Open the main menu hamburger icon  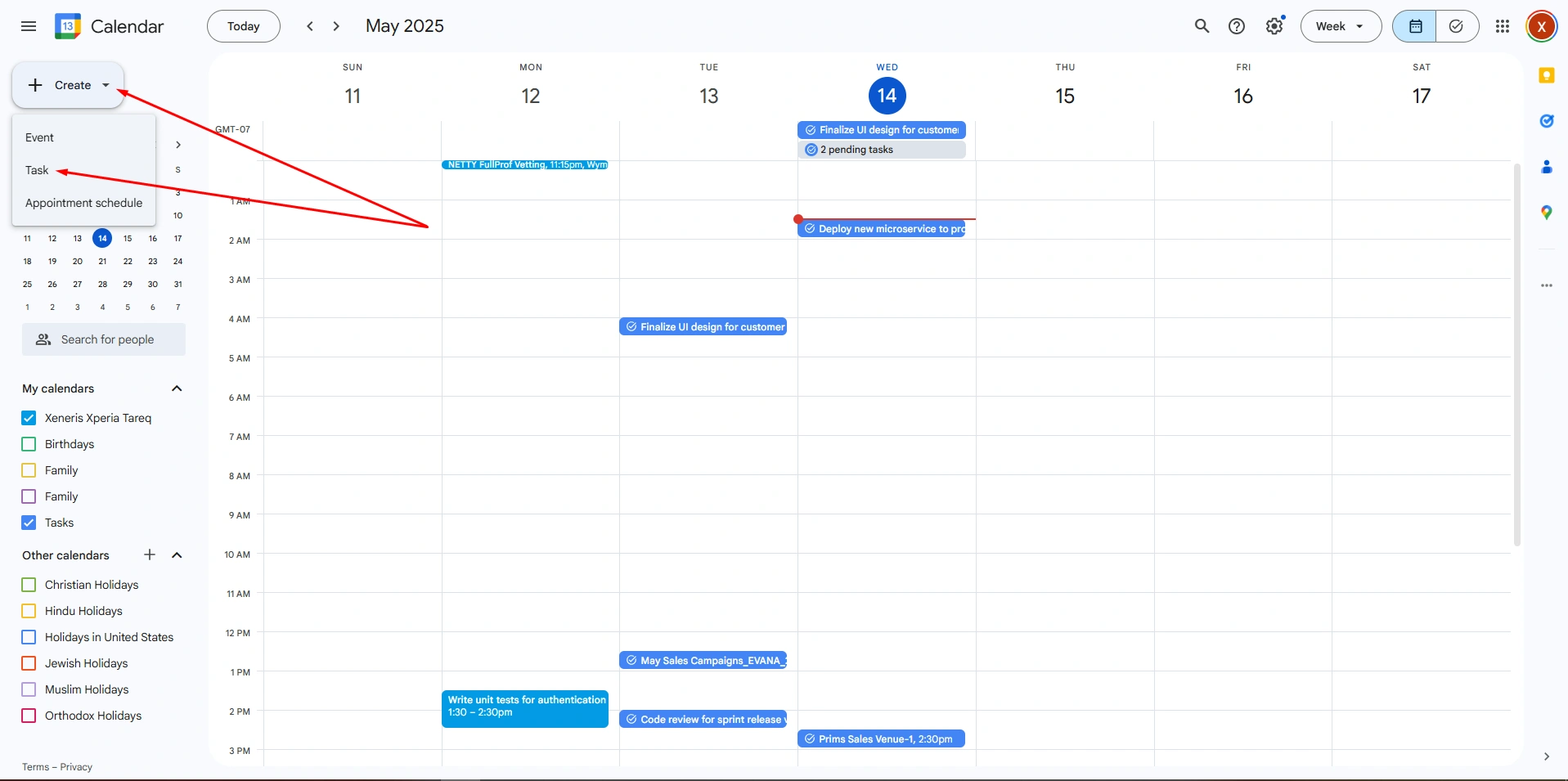pos(29,26)
